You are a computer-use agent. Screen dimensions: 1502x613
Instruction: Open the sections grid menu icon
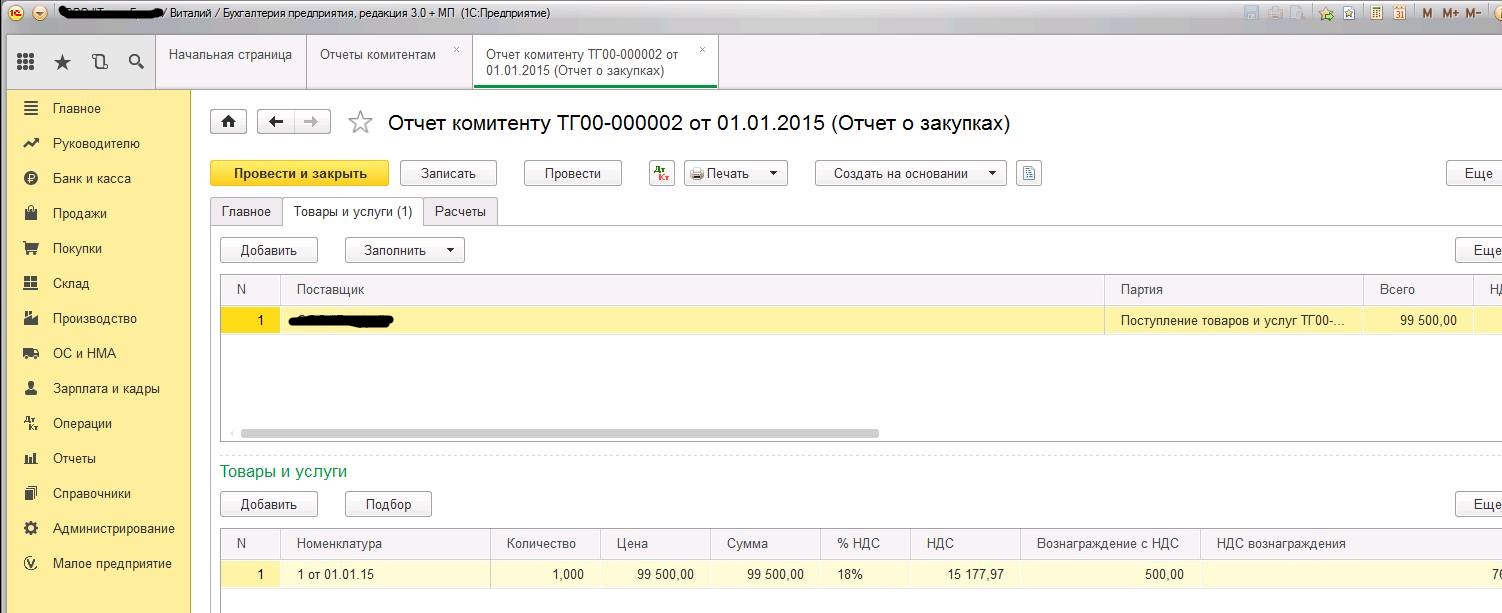pos(26,62)
